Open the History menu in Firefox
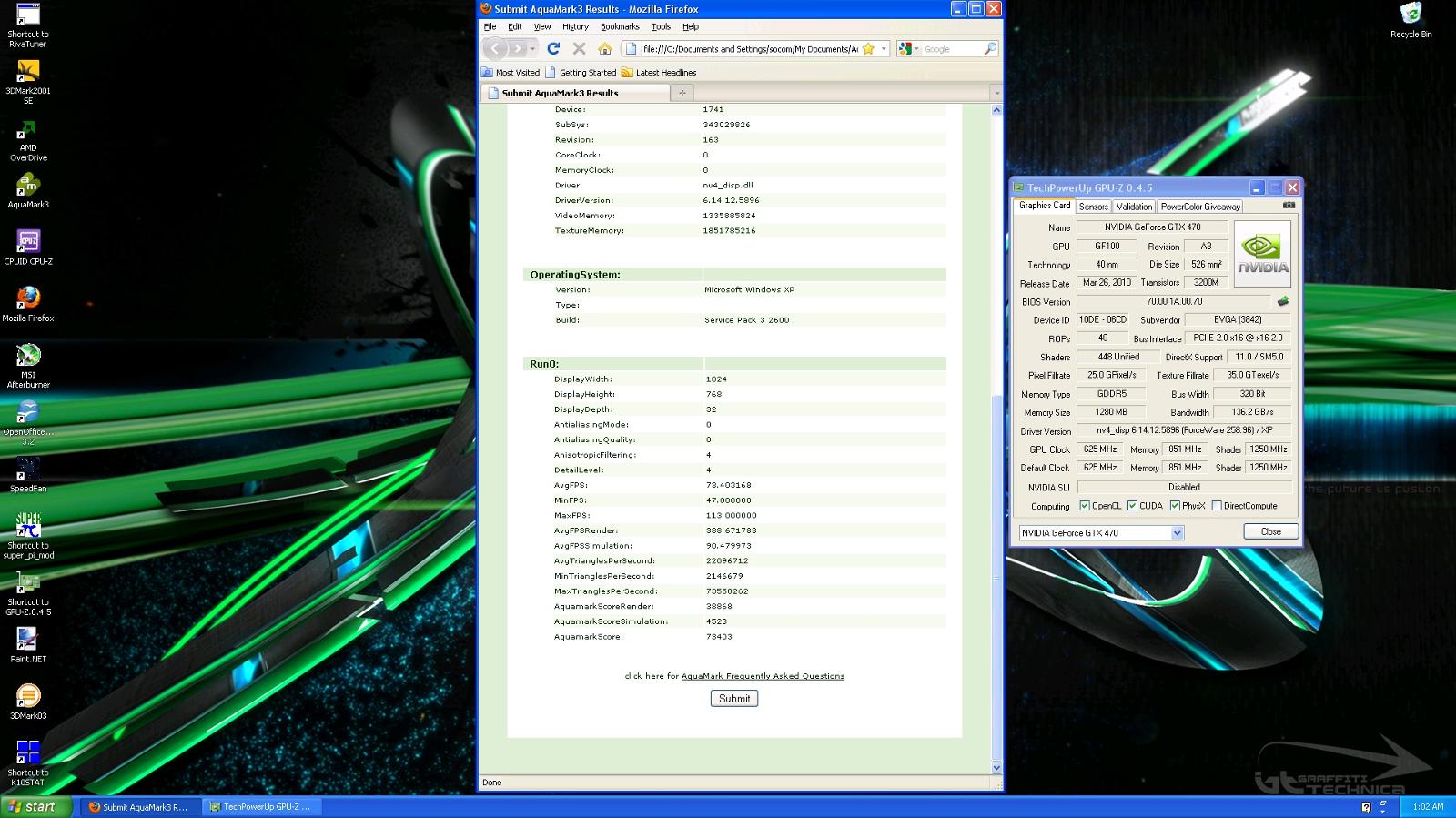 pos(575,26)
